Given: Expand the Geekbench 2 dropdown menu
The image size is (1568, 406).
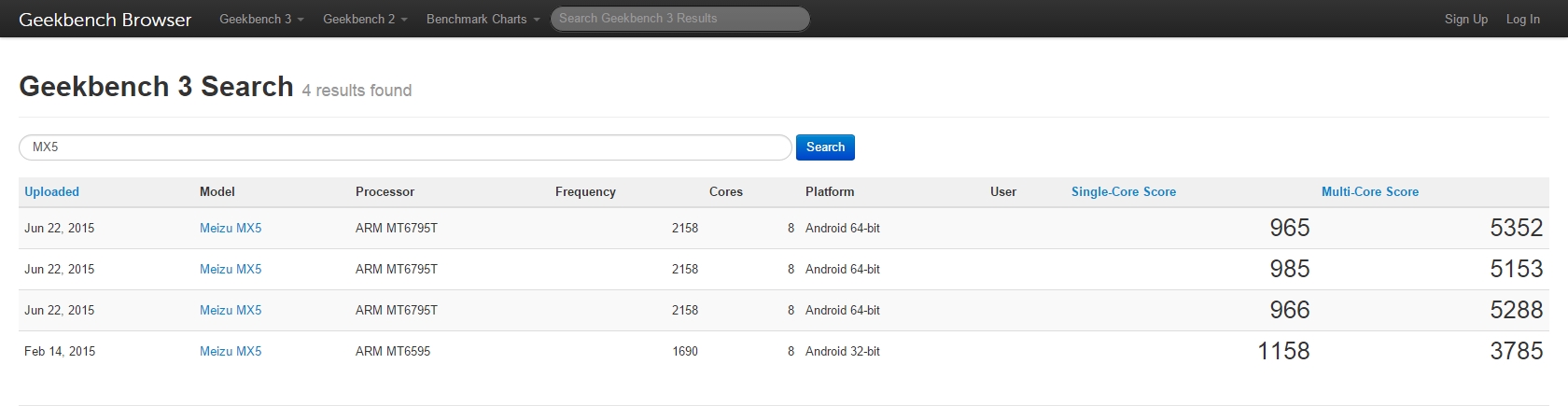Looking at the screenshot, I should [x=365, y=19].
